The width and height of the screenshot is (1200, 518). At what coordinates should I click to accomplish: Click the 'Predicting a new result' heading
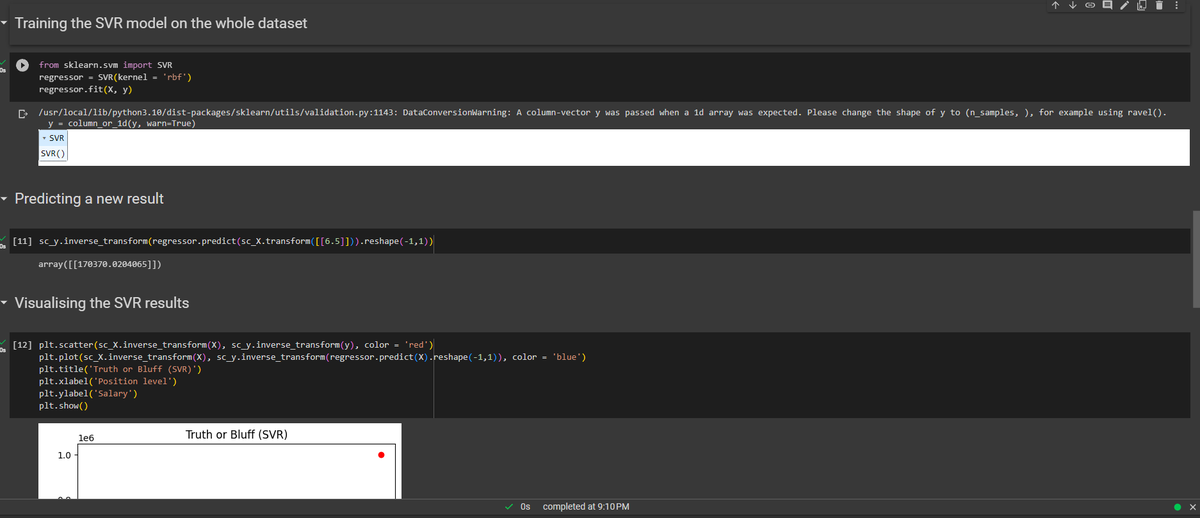coord(89,199)
